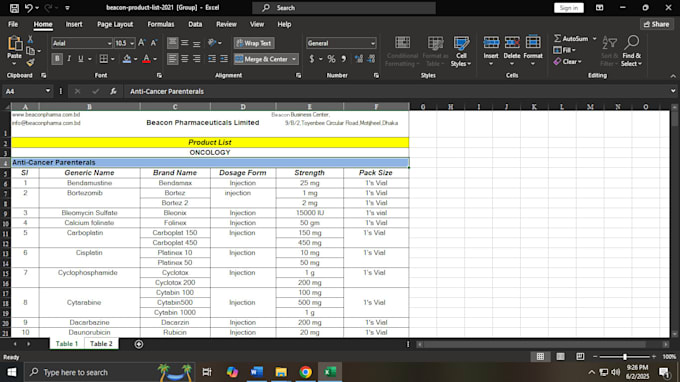Apply Comma Style number format

(x=343, y=59)
